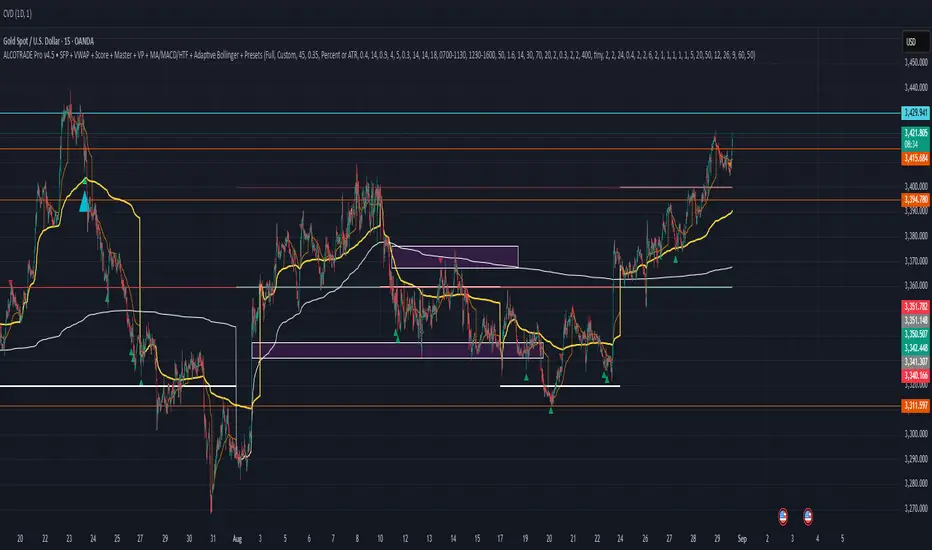Click the Sep label on the time axis
Screen dimensions: 932x550
coord(742,539)
